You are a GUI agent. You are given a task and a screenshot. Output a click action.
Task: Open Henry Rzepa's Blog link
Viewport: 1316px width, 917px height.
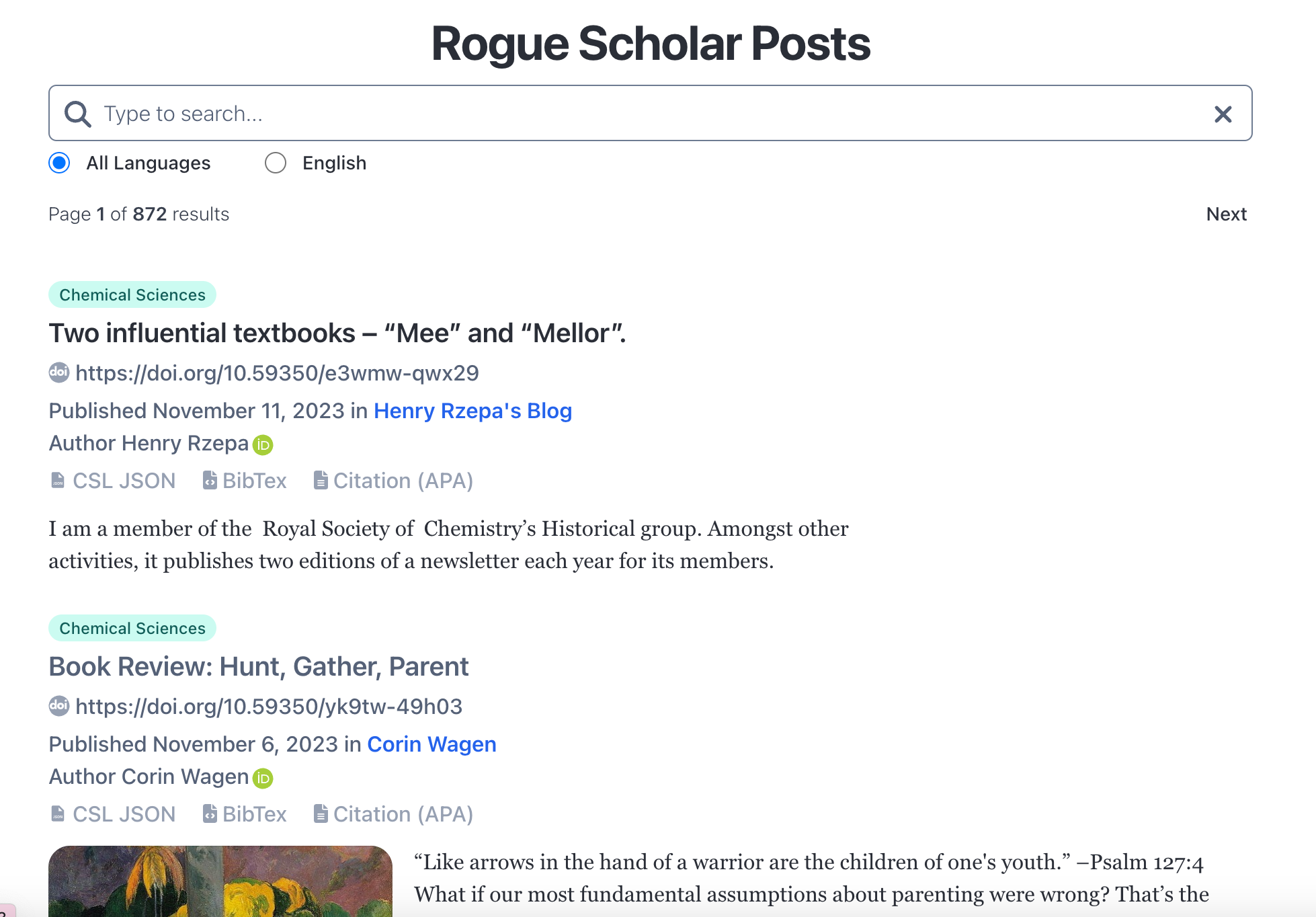tap(472, 411)
